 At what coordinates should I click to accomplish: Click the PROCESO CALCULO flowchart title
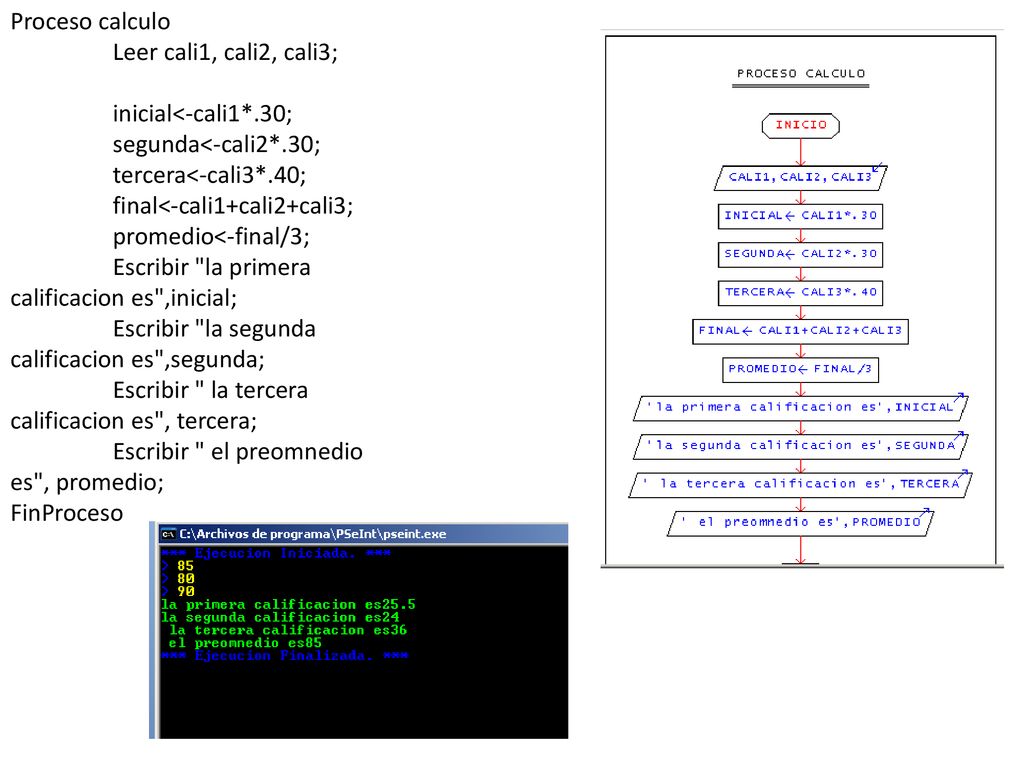pos(801,74)
